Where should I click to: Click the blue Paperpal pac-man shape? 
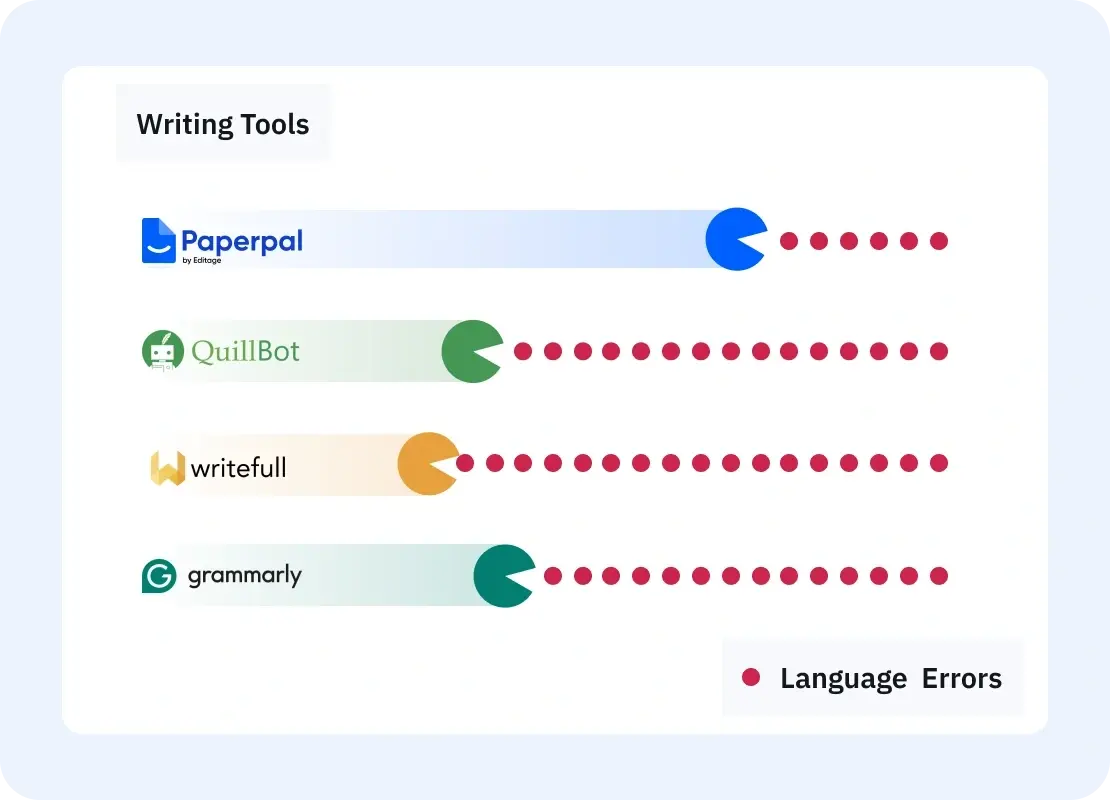click(x=733, y=239)
